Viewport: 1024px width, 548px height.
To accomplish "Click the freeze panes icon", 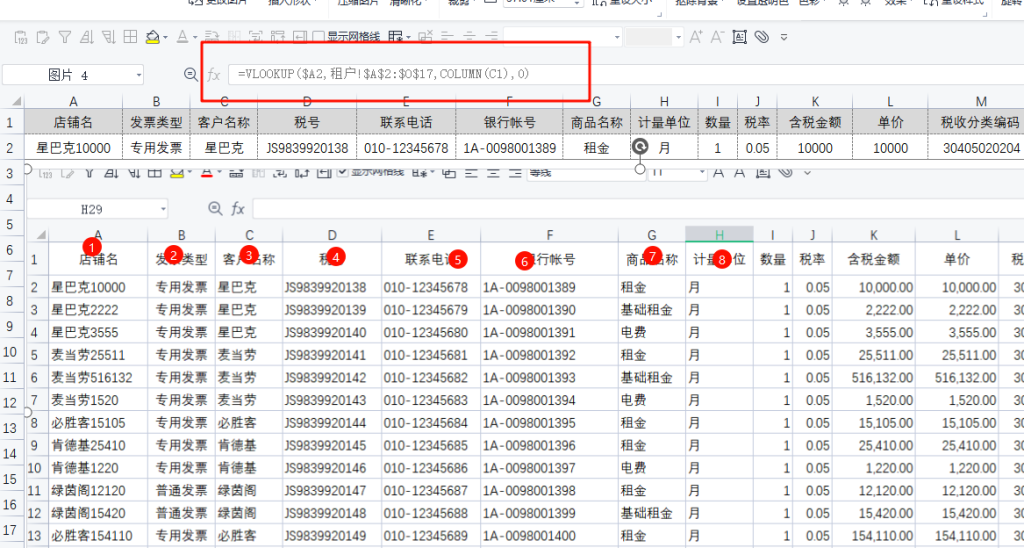I will pyautogui.click(x=394, y=37).
